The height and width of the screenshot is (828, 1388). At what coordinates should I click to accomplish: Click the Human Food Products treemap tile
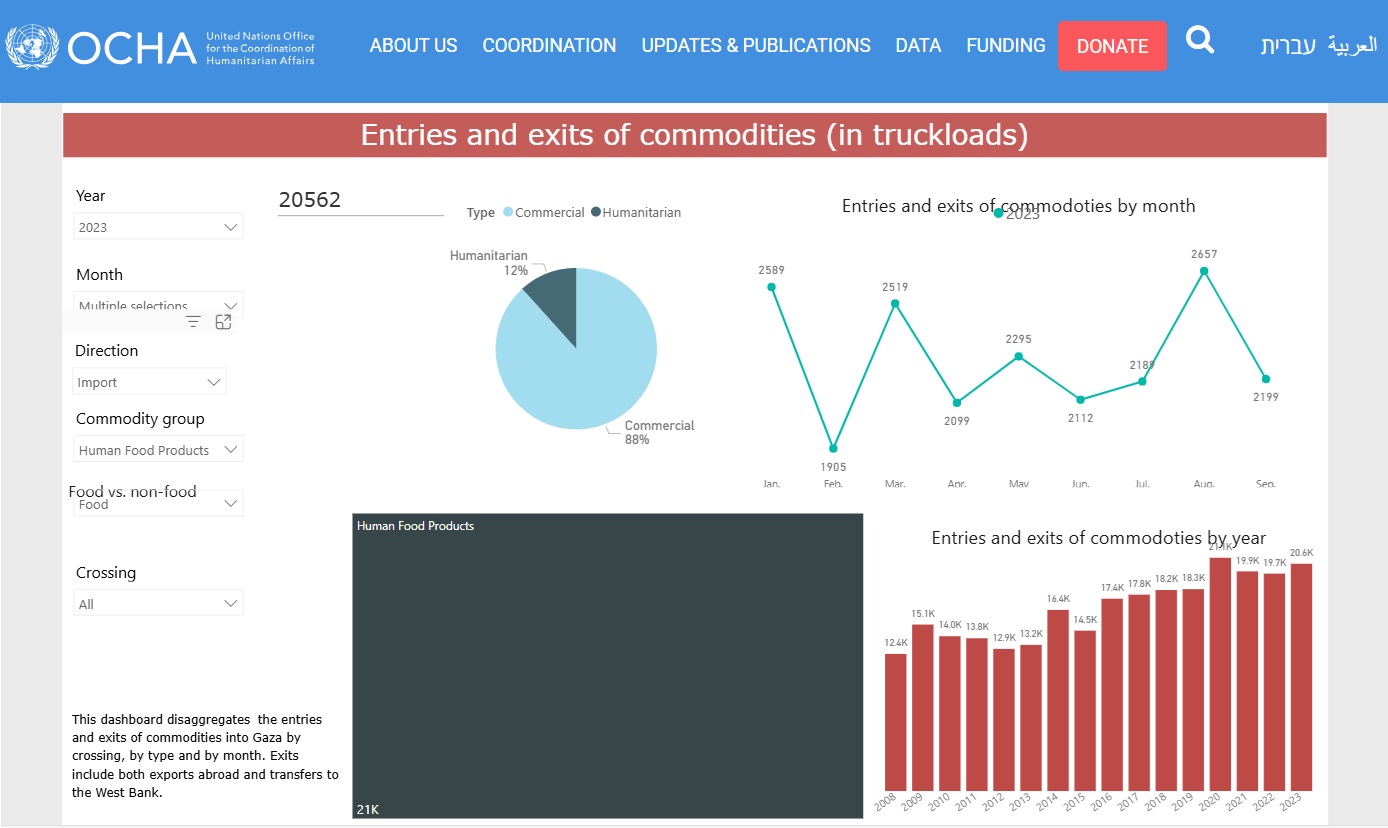tap(607, 665)
